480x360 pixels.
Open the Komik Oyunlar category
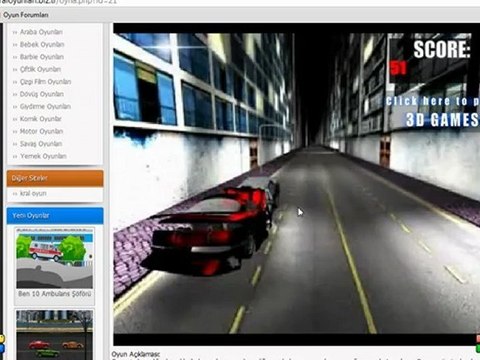point(41,119)
